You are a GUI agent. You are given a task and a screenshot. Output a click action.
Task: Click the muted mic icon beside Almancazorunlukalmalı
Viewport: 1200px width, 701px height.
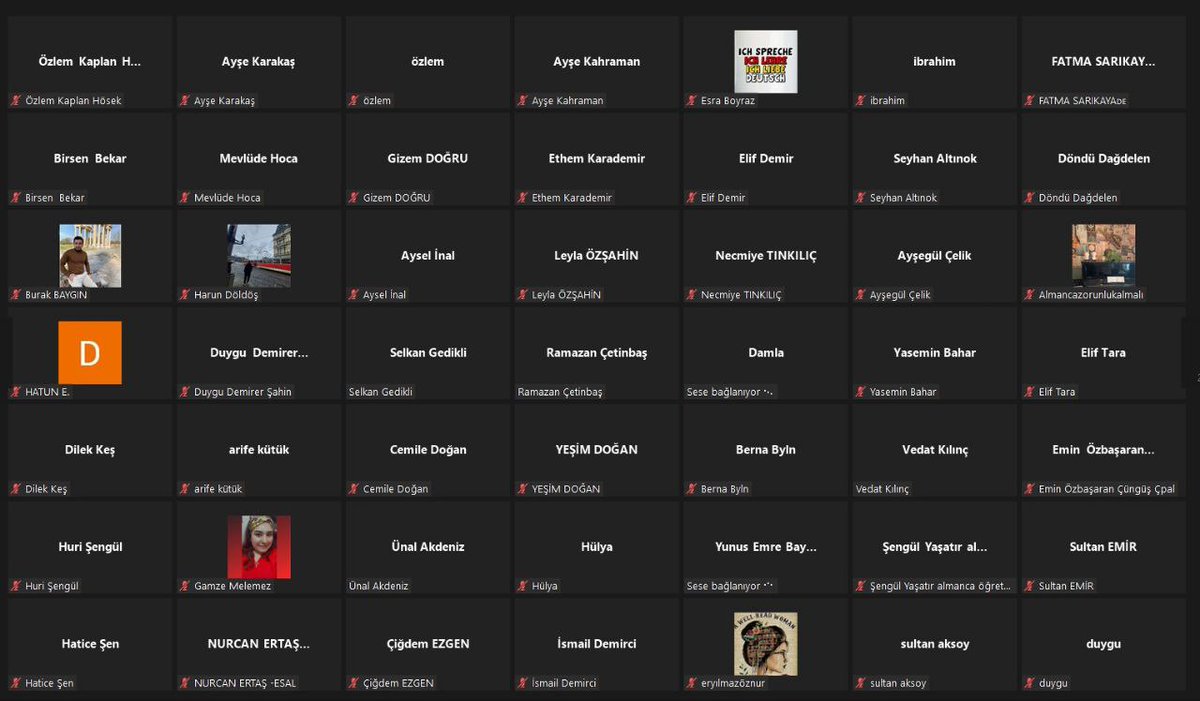pyautogui.click(x=1030, y=295)
